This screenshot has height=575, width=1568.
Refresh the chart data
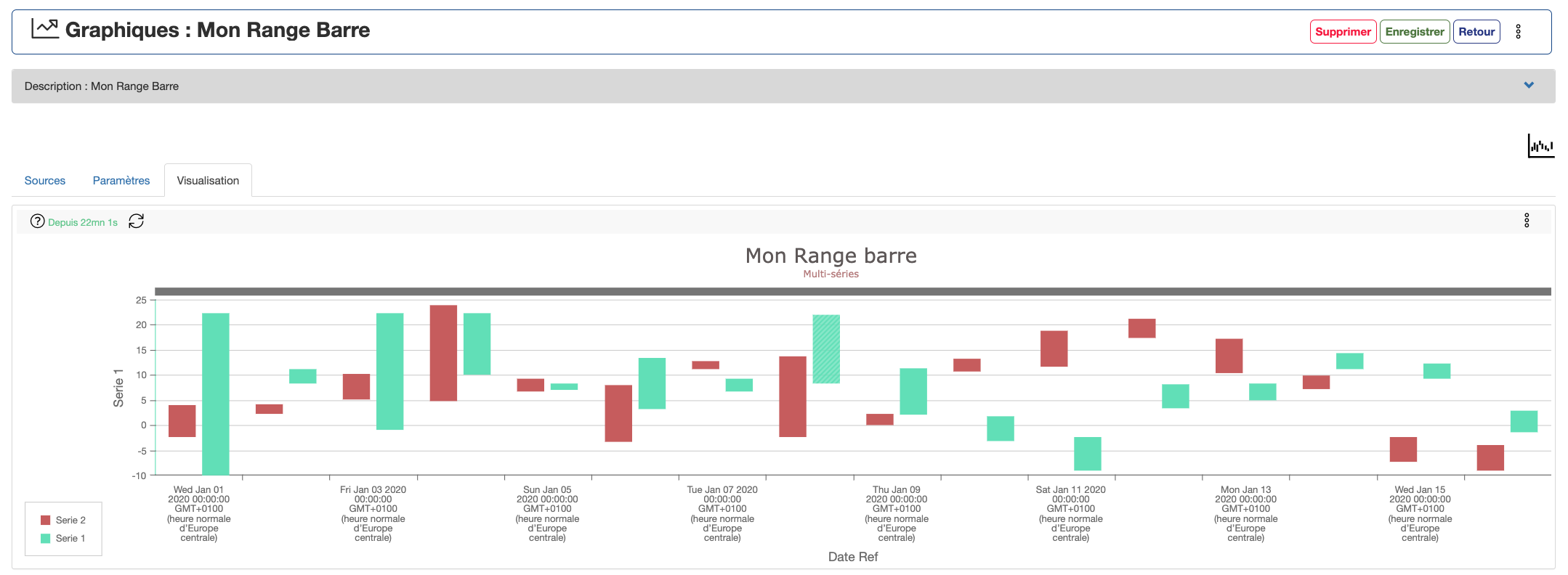pyautogui.click(x=136, y=221)
